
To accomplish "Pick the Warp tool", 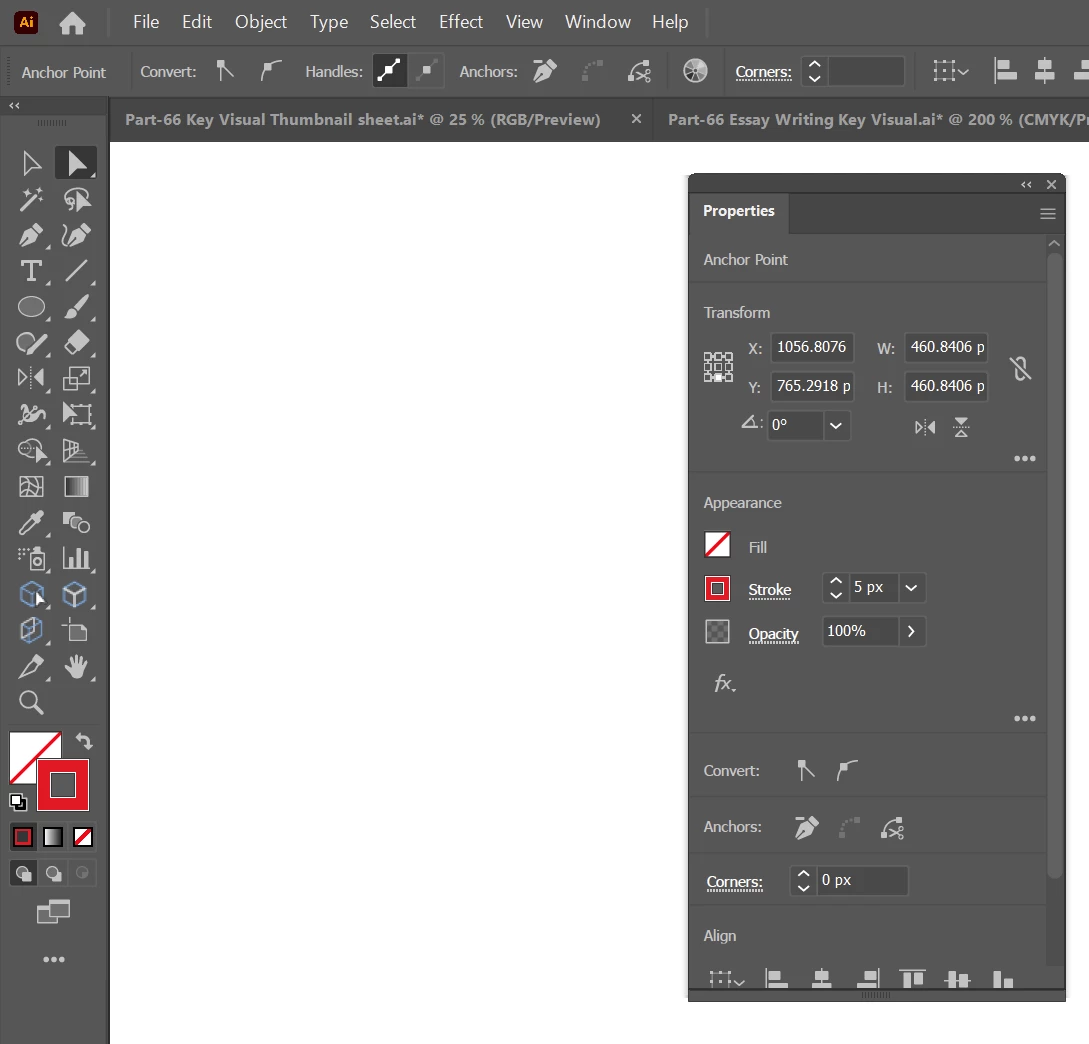I will coord(31,414).
